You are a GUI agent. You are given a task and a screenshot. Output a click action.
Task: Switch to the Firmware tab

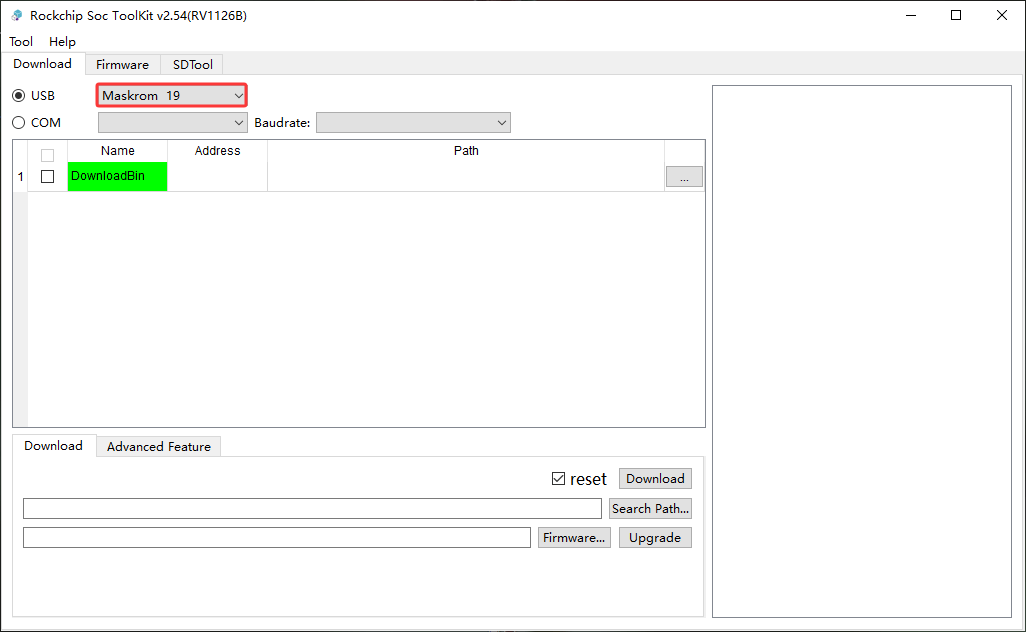point(122,65)
